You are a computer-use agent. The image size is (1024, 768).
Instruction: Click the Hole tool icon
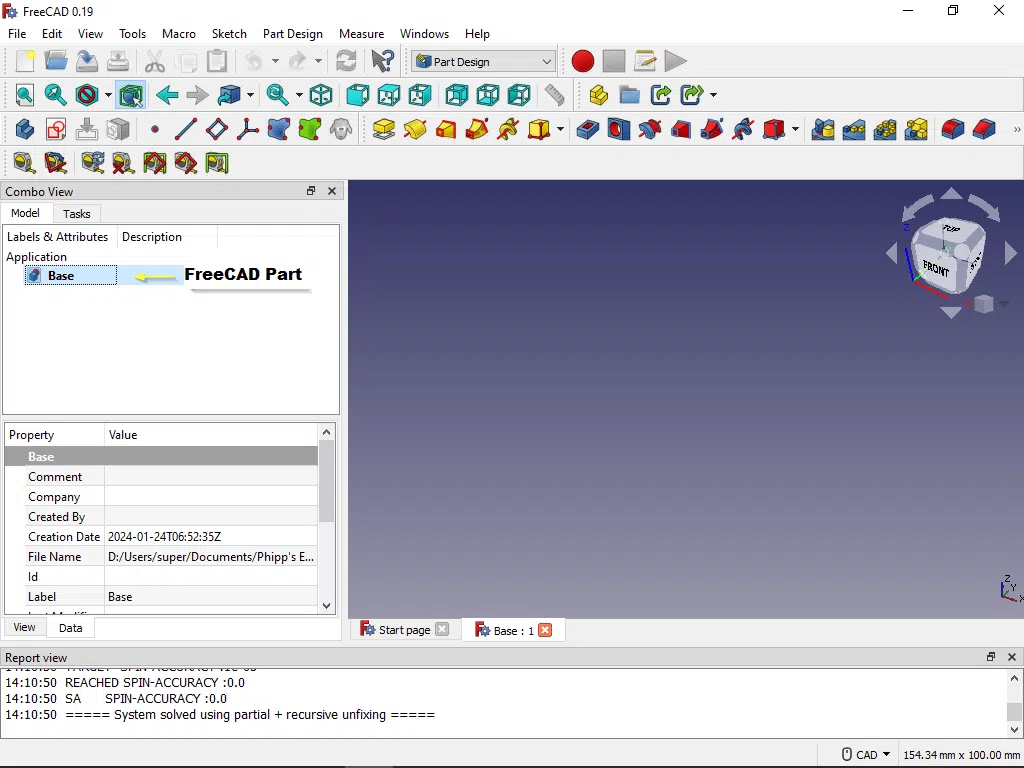618,129
